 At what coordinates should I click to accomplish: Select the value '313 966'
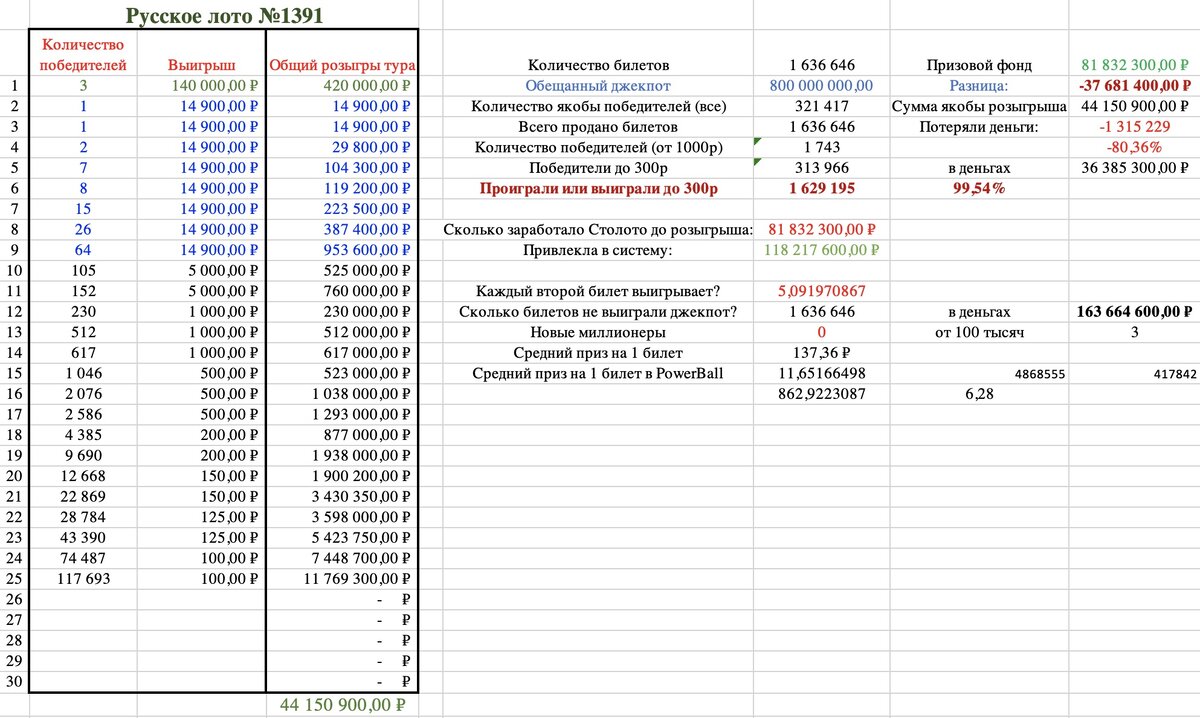click(x=821, y=168)
